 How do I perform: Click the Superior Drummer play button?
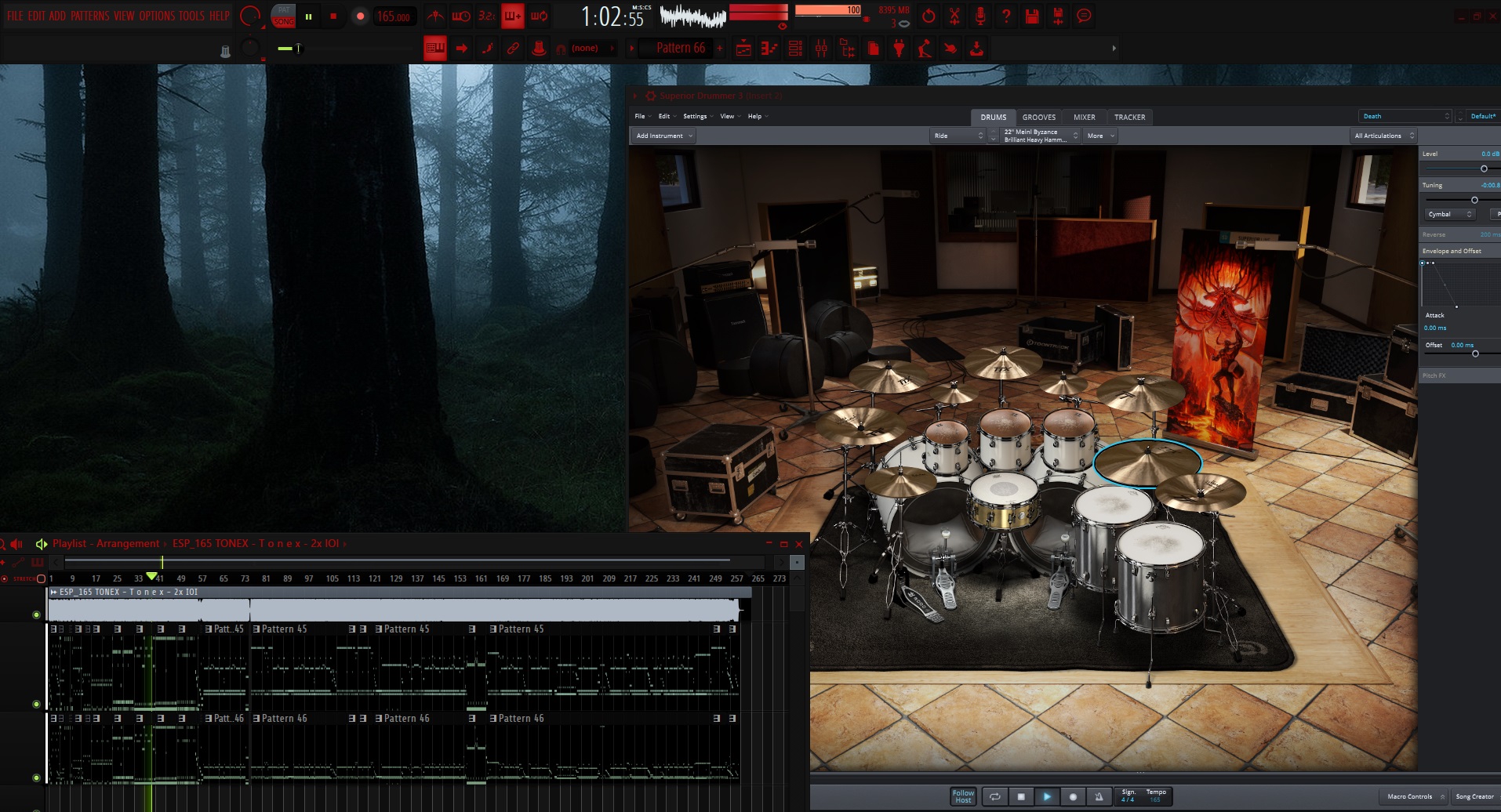1047,796
